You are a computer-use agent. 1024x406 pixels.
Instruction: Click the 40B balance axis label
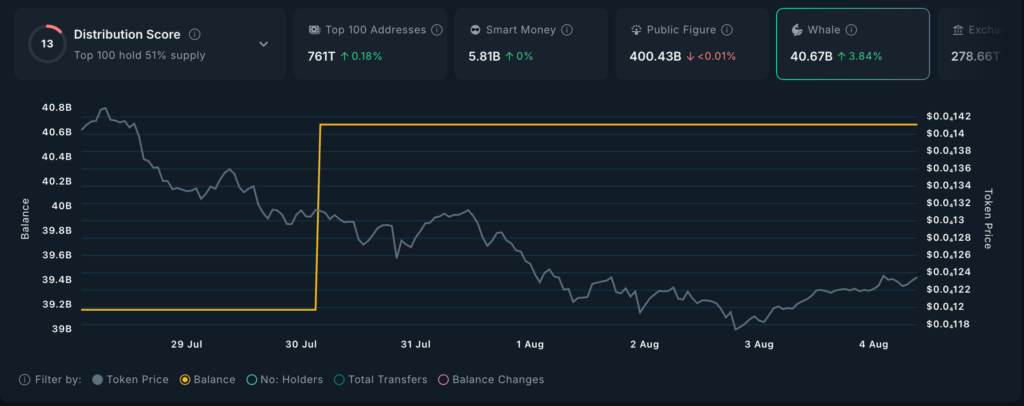point(63,205)
